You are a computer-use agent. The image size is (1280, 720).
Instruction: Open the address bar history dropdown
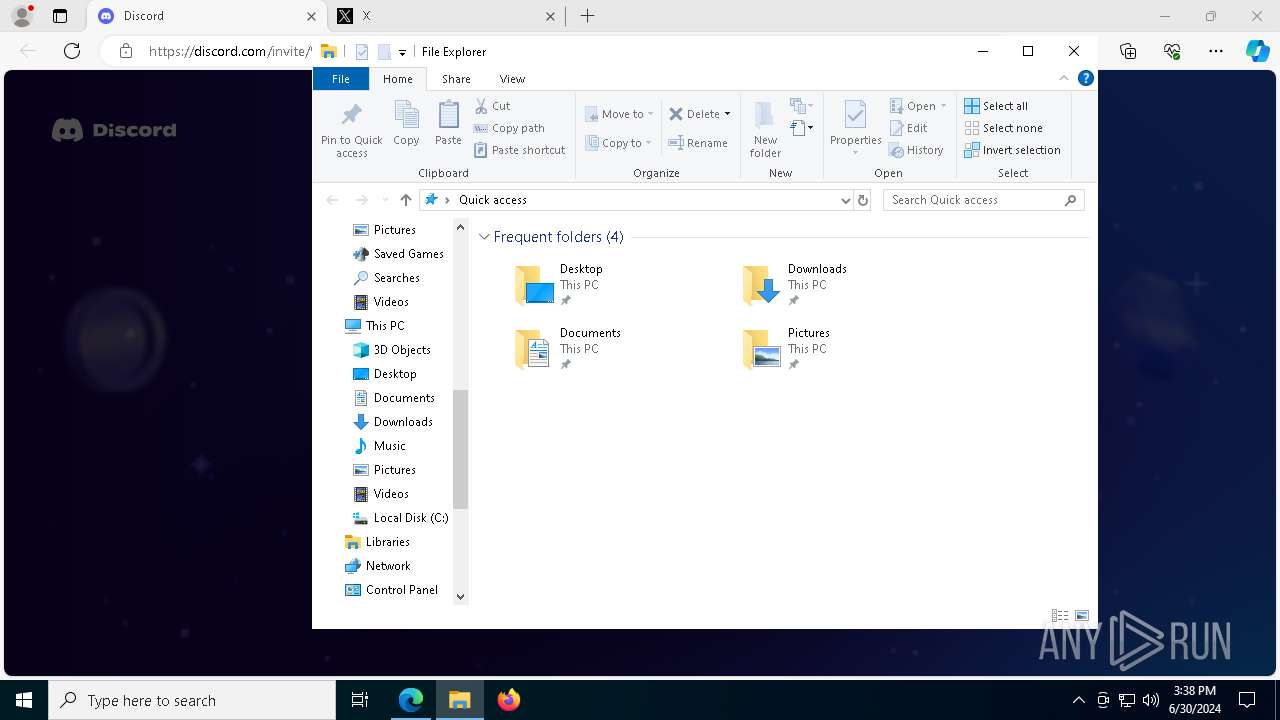[x=846, y=200]
